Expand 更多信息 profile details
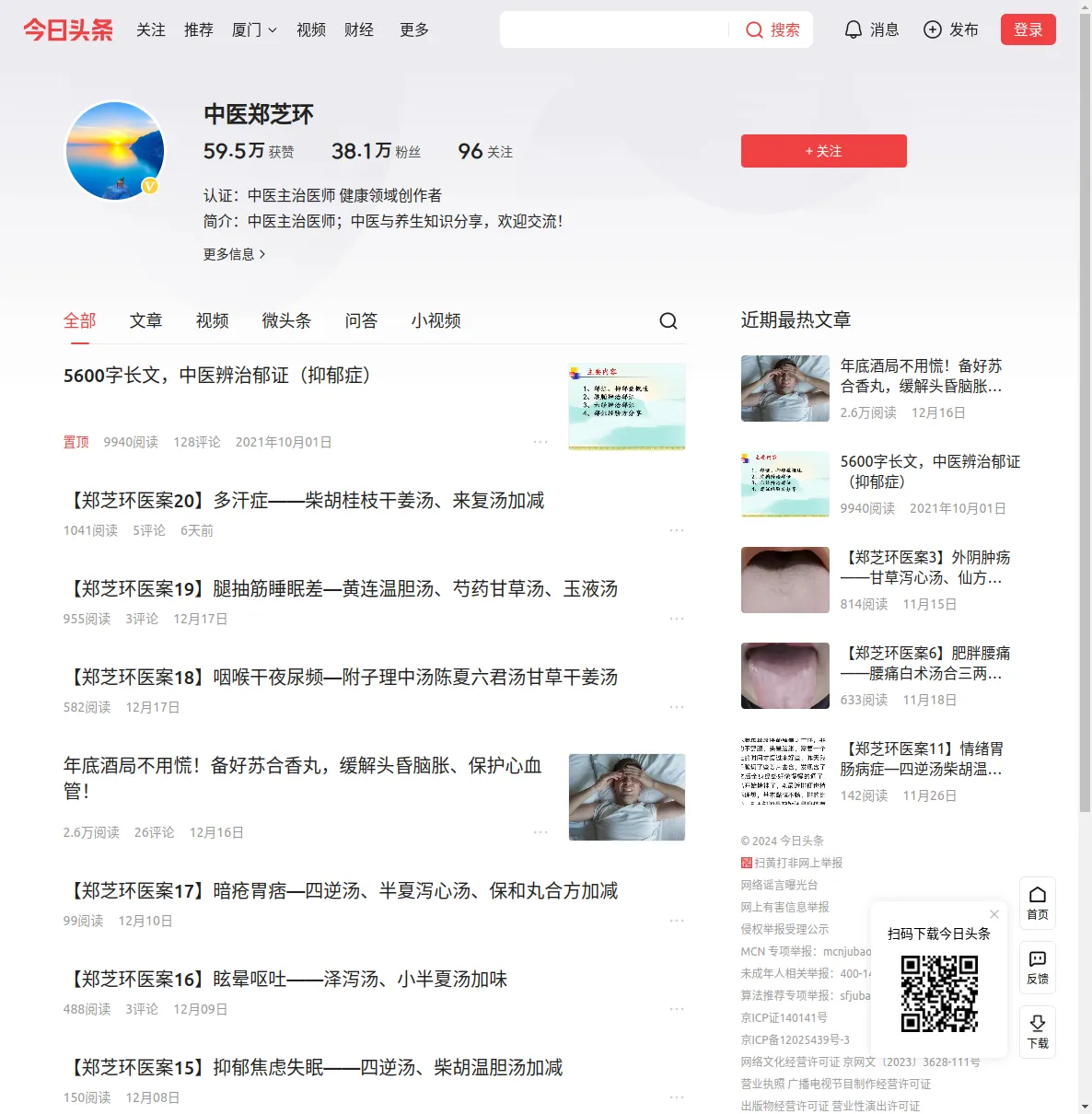Image resolution: width=1092 pixels, height=1114 pixels. pyautogui.click(x=235, y=254)
